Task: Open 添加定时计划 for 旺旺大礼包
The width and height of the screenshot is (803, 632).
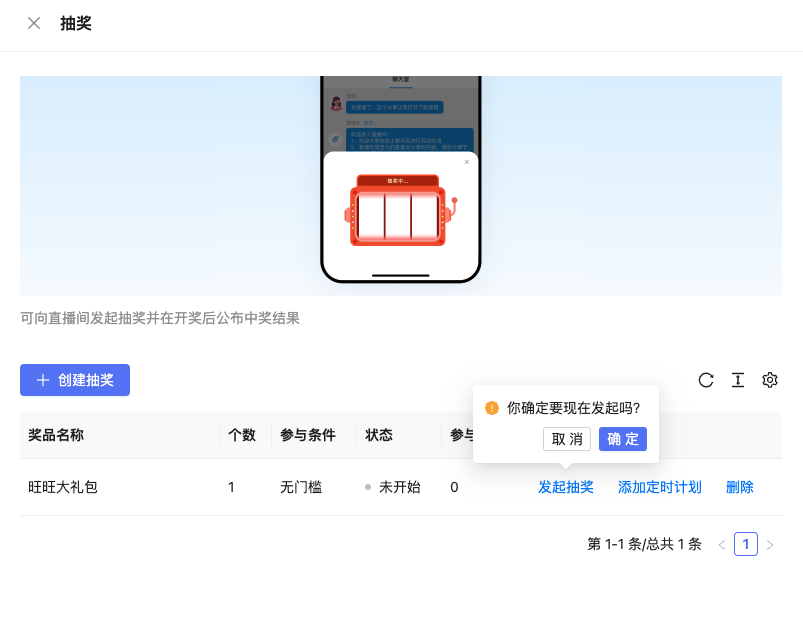Action: click(x=659, y=487)
